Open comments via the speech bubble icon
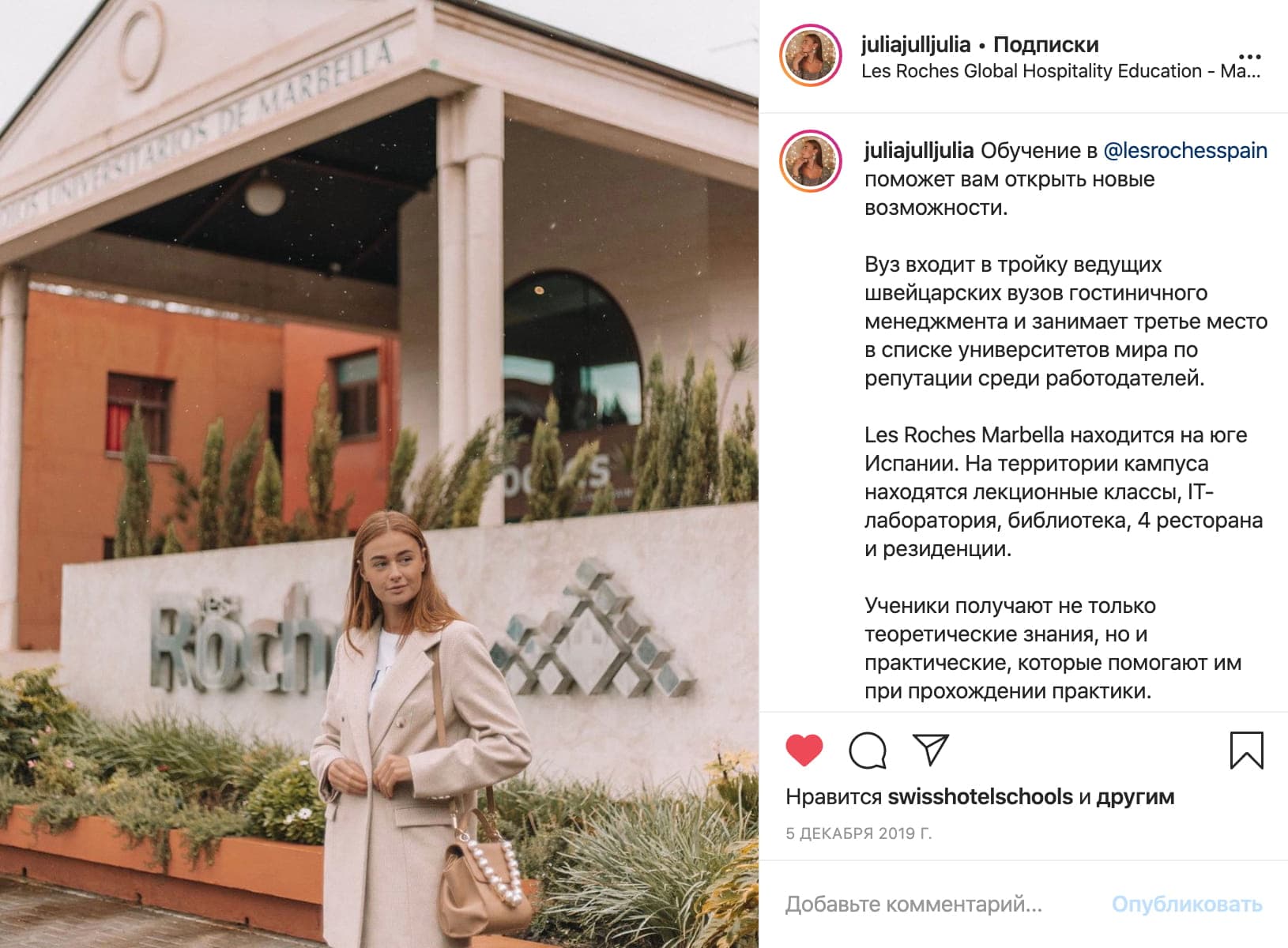Image resolution: width=1288 pixels, height=948 pixels. (868, 750)
